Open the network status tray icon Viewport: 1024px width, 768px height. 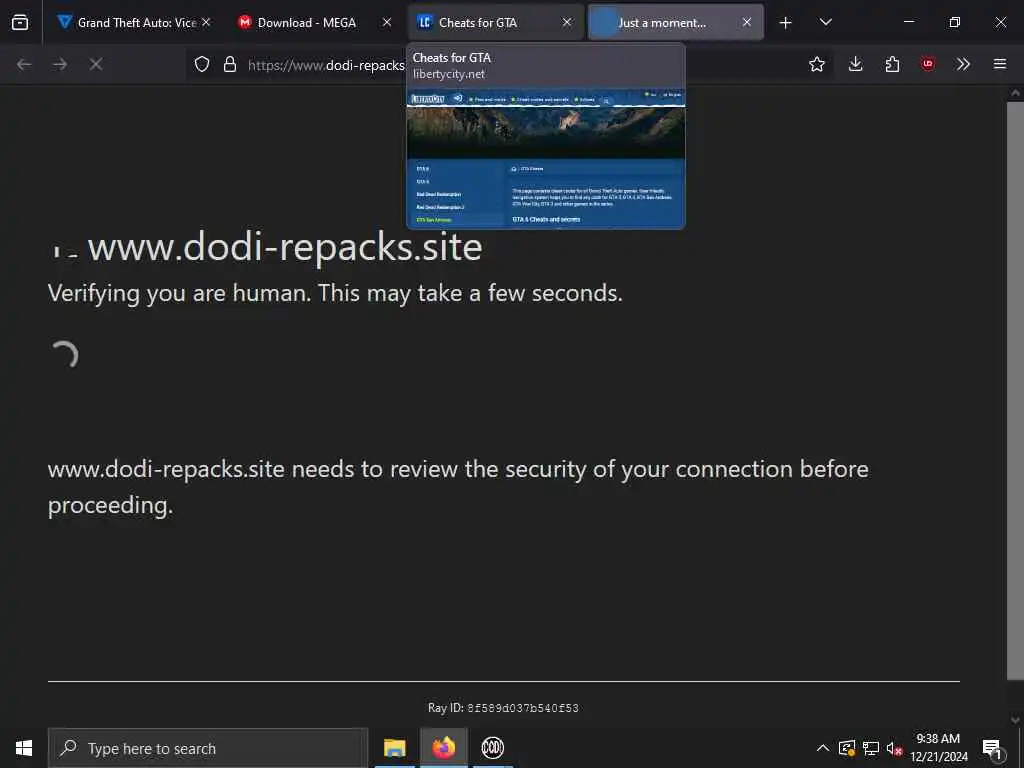(x=871, y=748)
